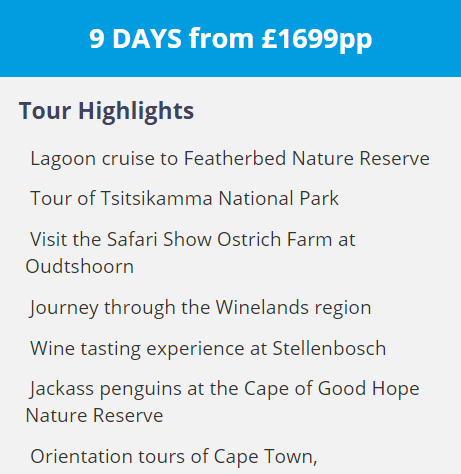This screenshot has height=474, width=461.
Task: Select Jackass penguins at Cape of Good Hope
Action: [224, 389]
